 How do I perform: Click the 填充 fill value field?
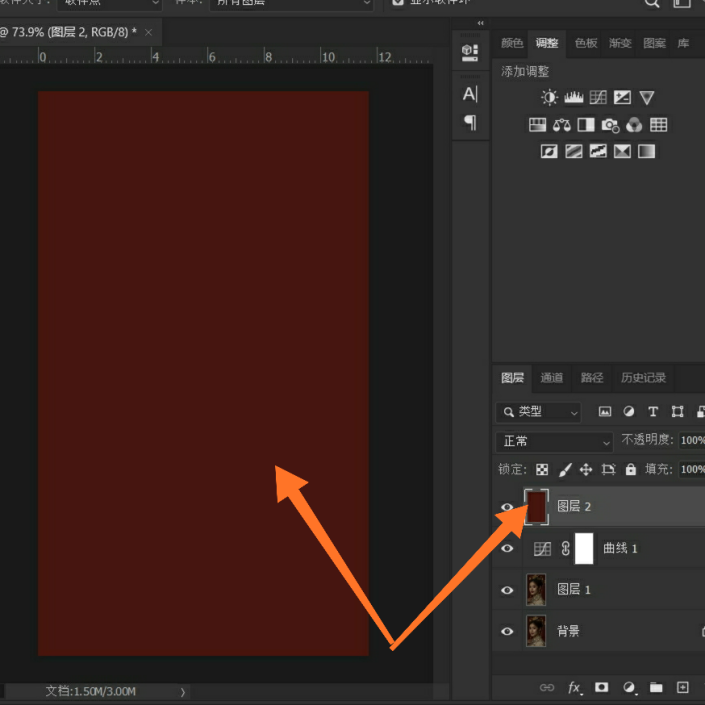click(x=692, y=469)
